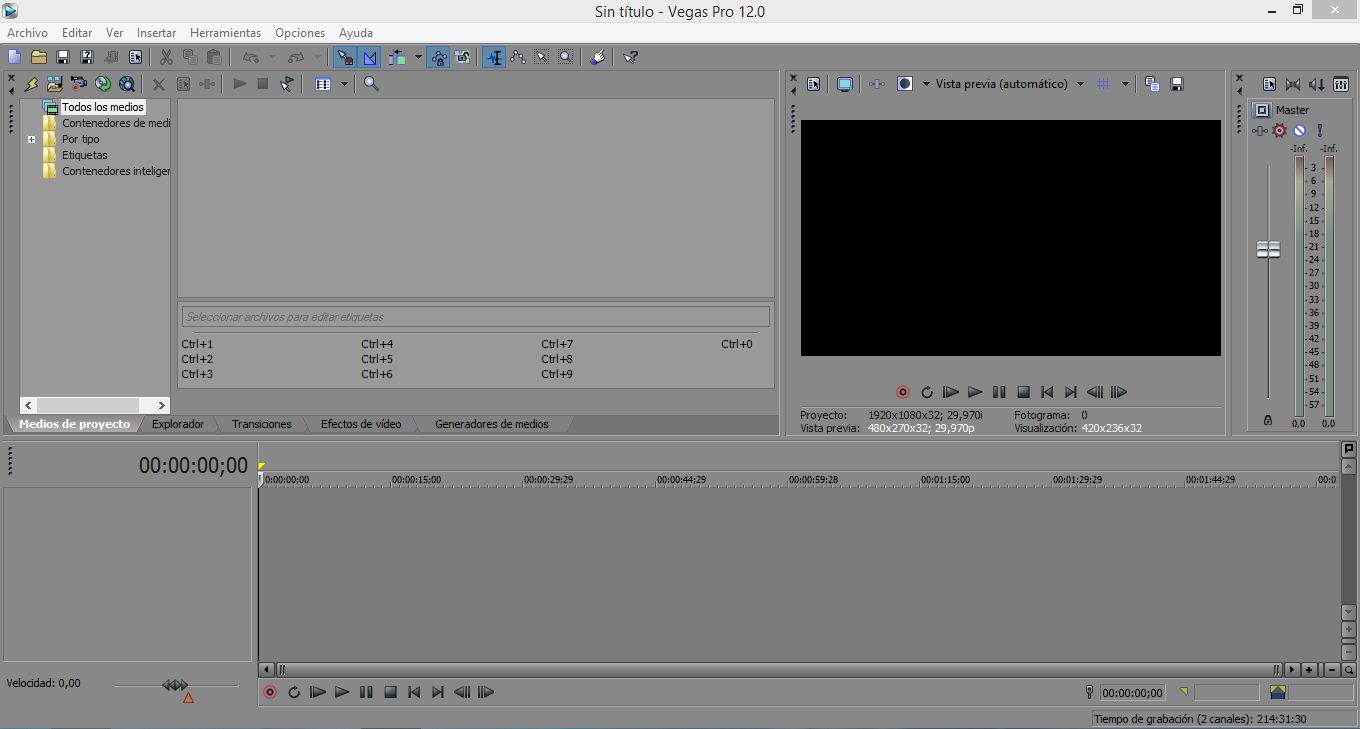Open the Herramientas menu
Viewport: 1360px width, 729px height.
click(x=225, y=33)
